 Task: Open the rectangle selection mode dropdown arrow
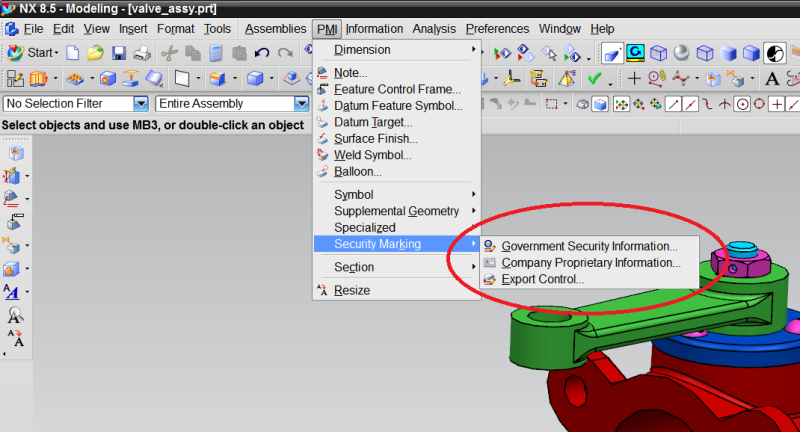[565, 104]
